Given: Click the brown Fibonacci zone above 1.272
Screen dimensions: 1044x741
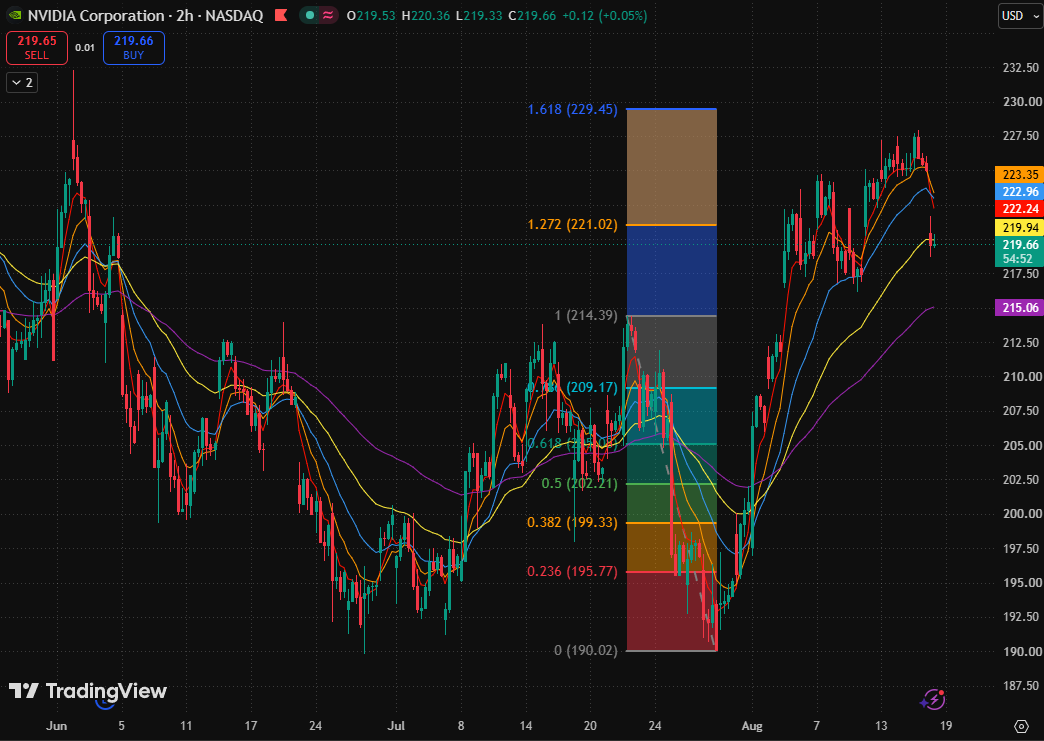Looking at the screenshot, I should (672, 166).
